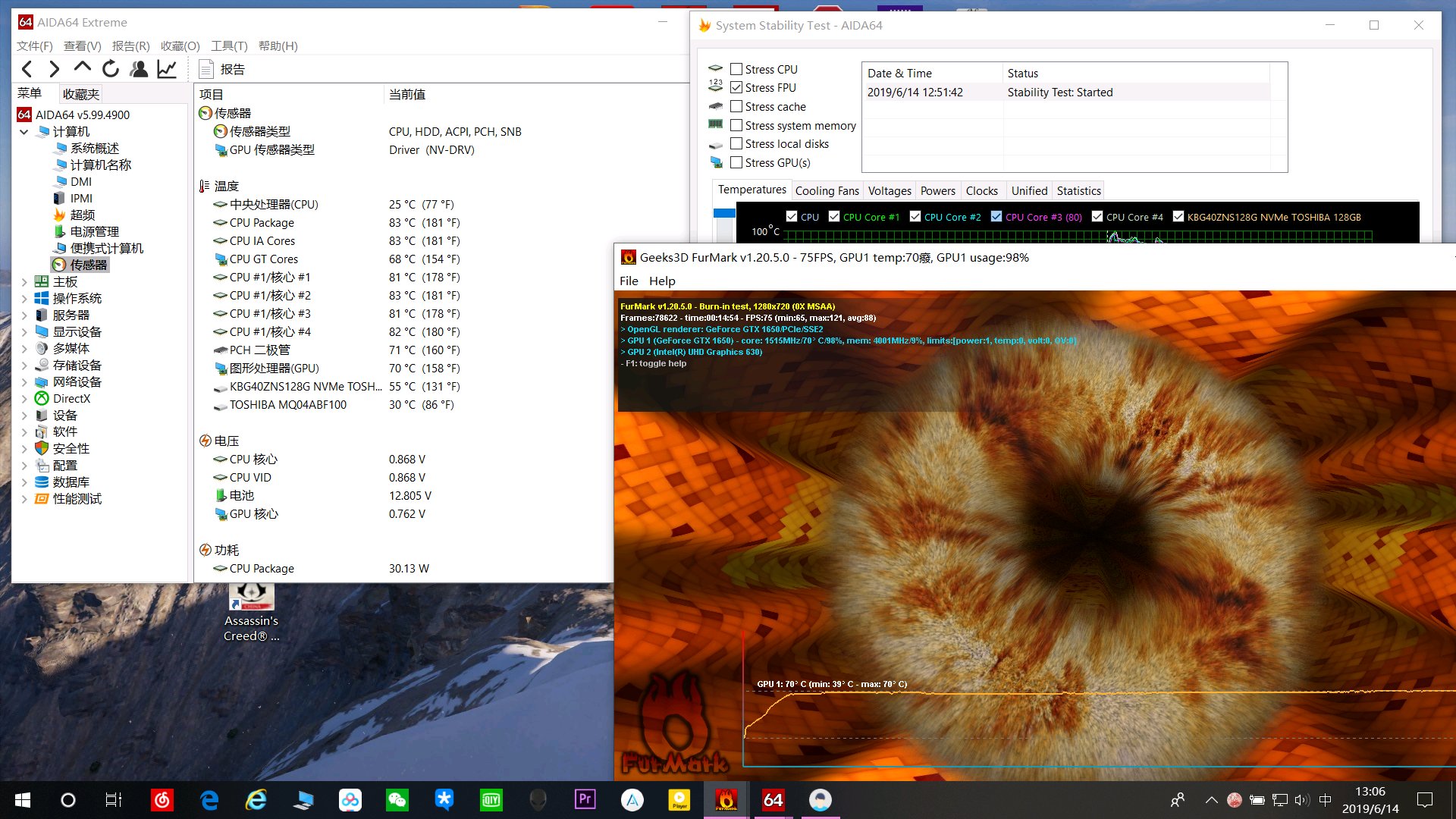Switch to the Cooling Fans tab

827,191
